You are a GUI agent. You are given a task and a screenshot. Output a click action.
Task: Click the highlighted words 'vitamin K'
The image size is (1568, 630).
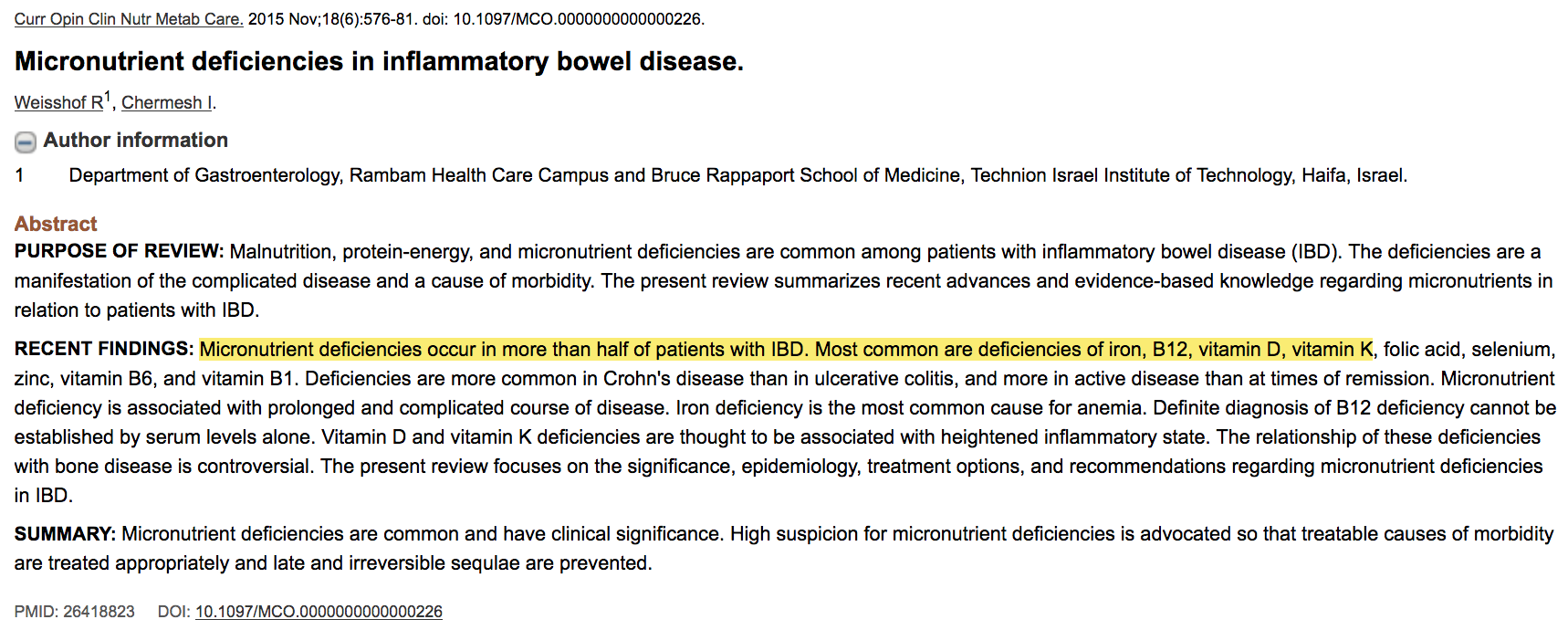pyautogui.click(x=1332, y=350)
